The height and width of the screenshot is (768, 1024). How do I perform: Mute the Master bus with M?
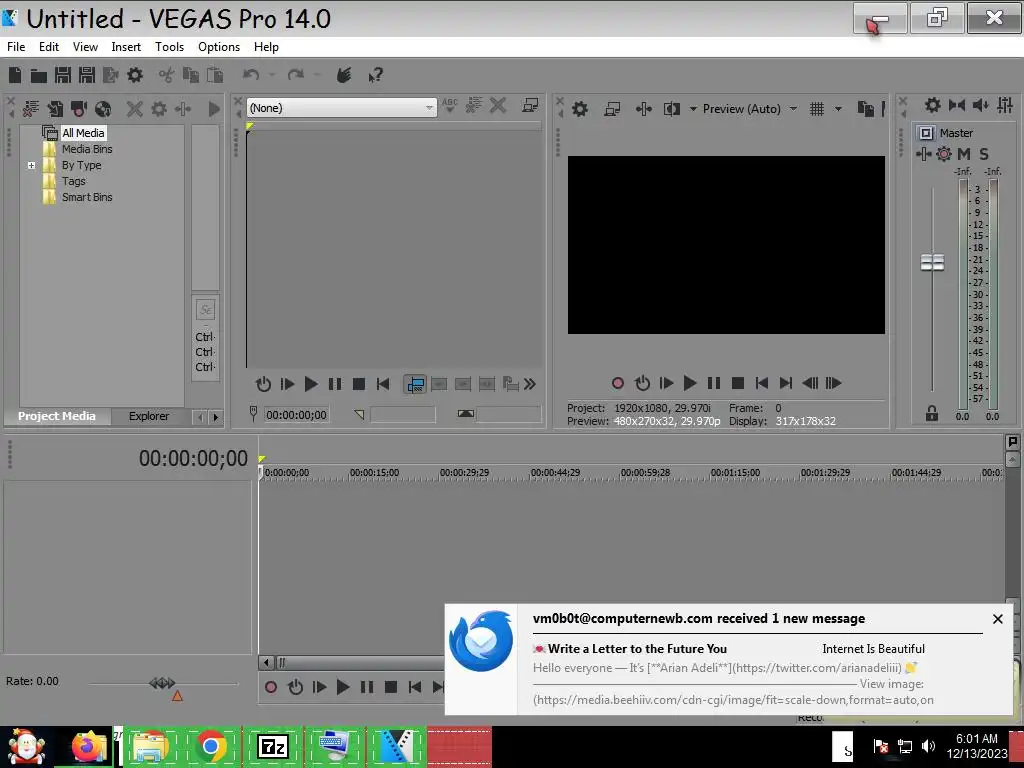point(964,154)
